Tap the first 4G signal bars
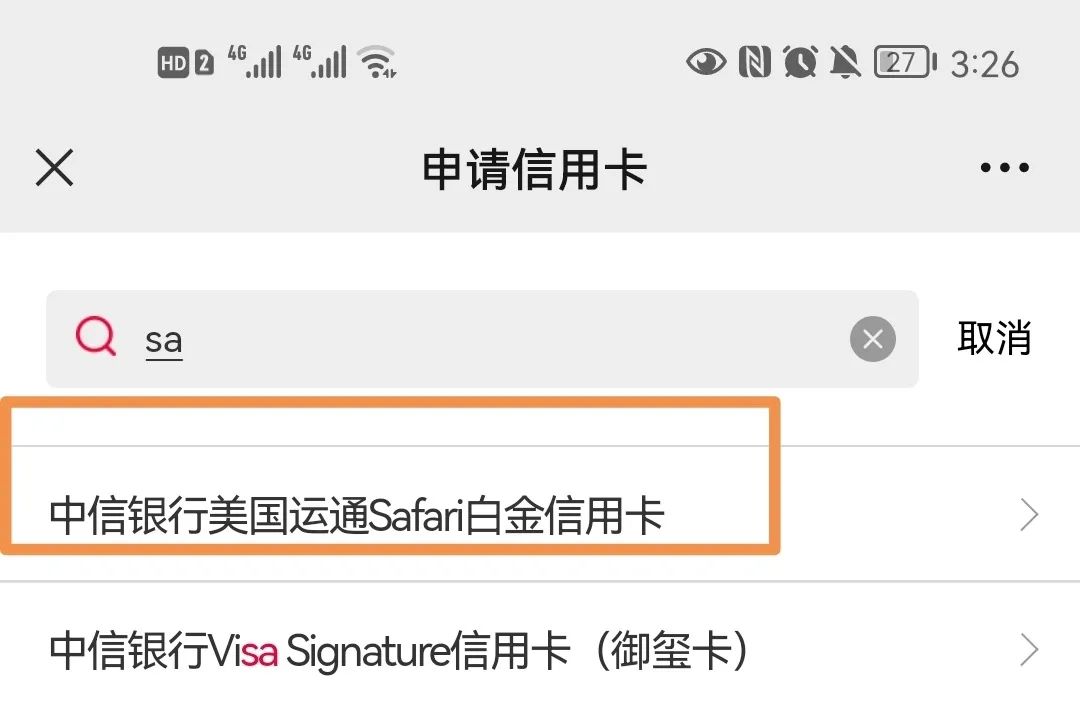1080x714 pixels. pos(254,62)
